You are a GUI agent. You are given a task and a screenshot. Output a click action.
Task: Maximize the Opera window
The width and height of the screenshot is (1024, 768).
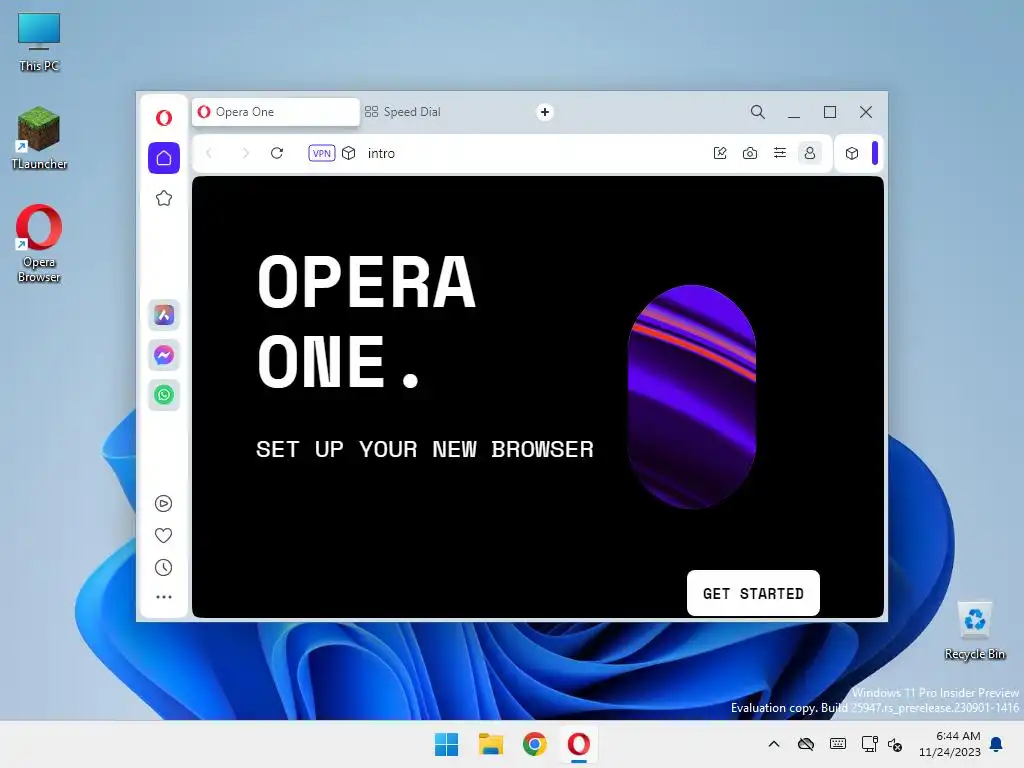pyautogui.click(x=829, y=112)
